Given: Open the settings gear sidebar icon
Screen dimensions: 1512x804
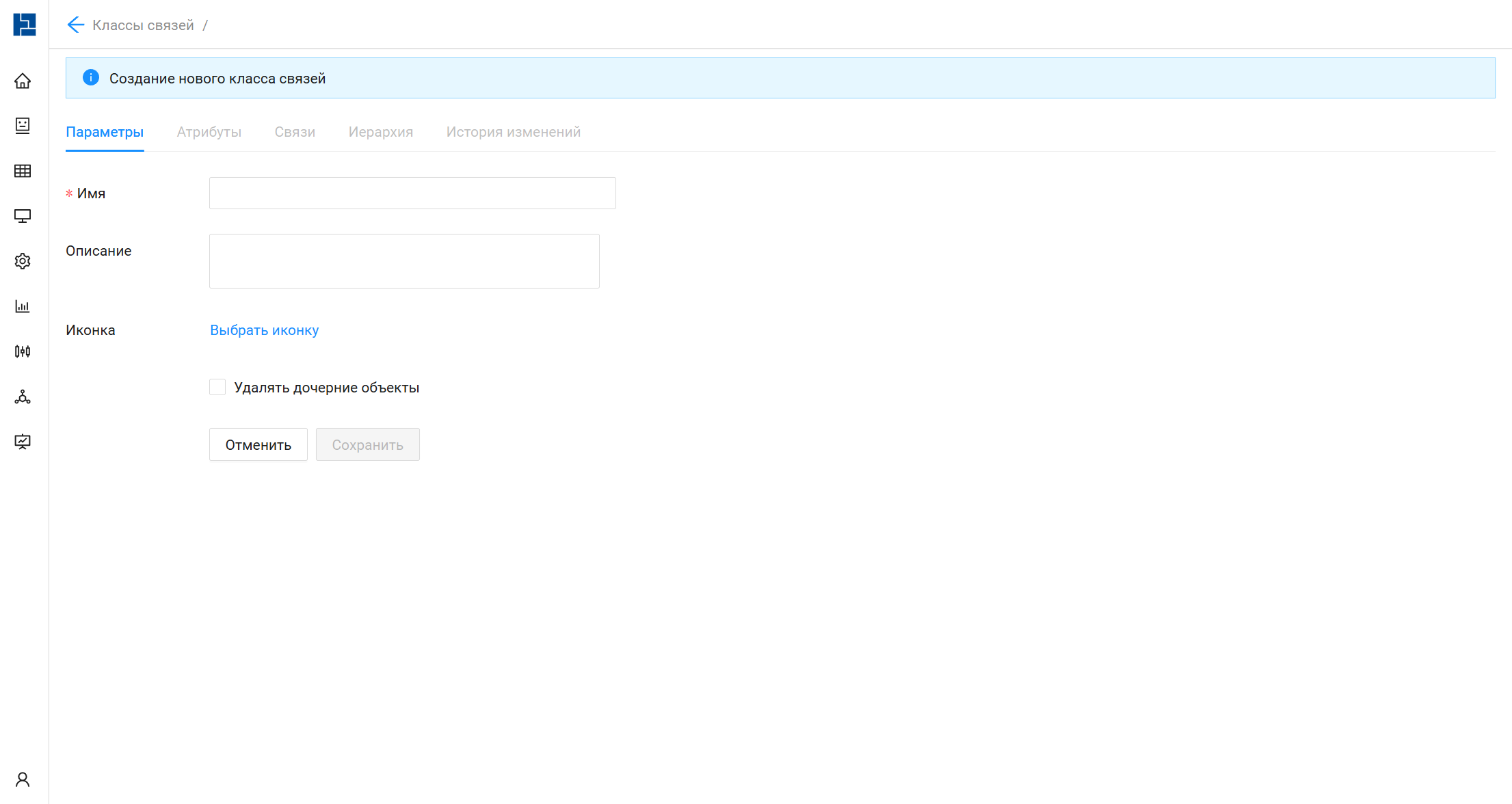Looking at the screenshot, I should pyautogui.click(x=23, y=261).
